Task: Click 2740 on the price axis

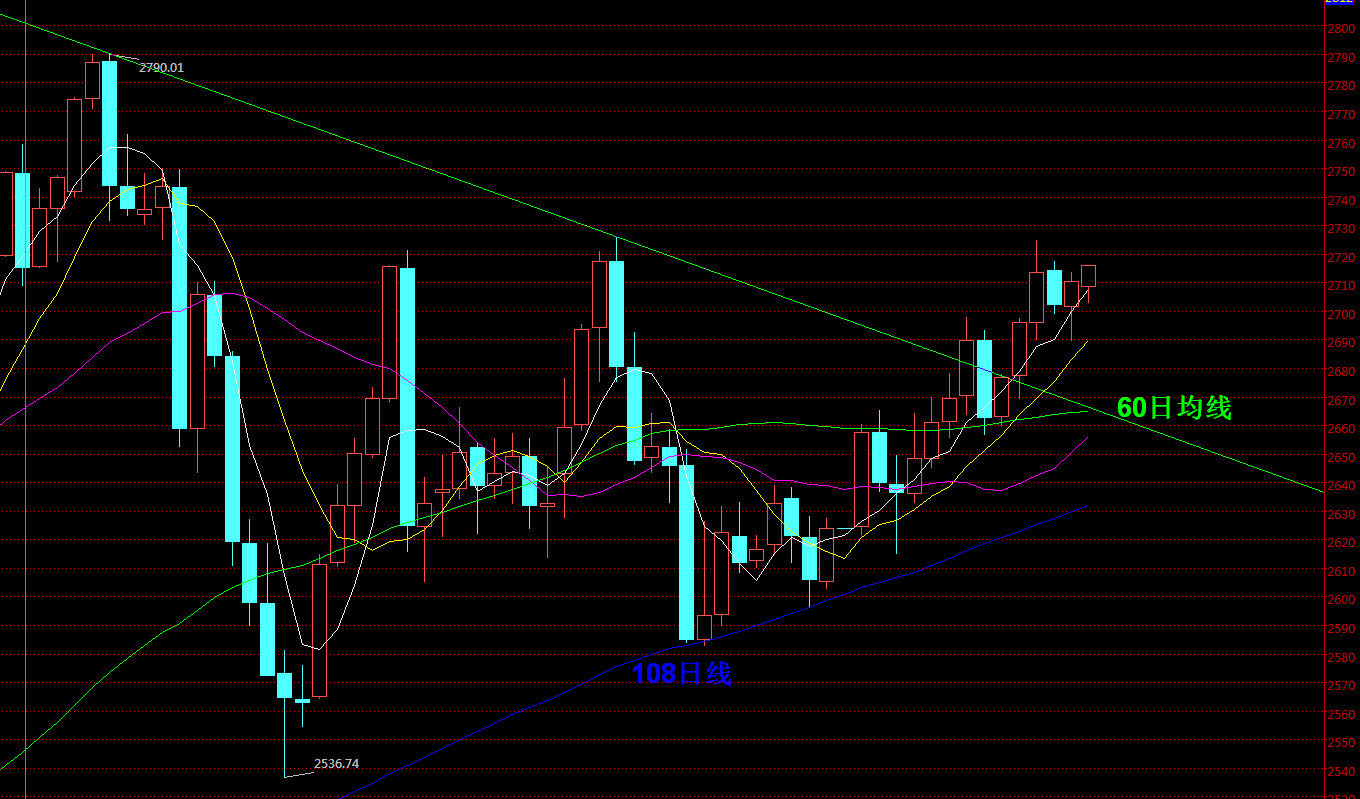Action: click(1341, 200)
